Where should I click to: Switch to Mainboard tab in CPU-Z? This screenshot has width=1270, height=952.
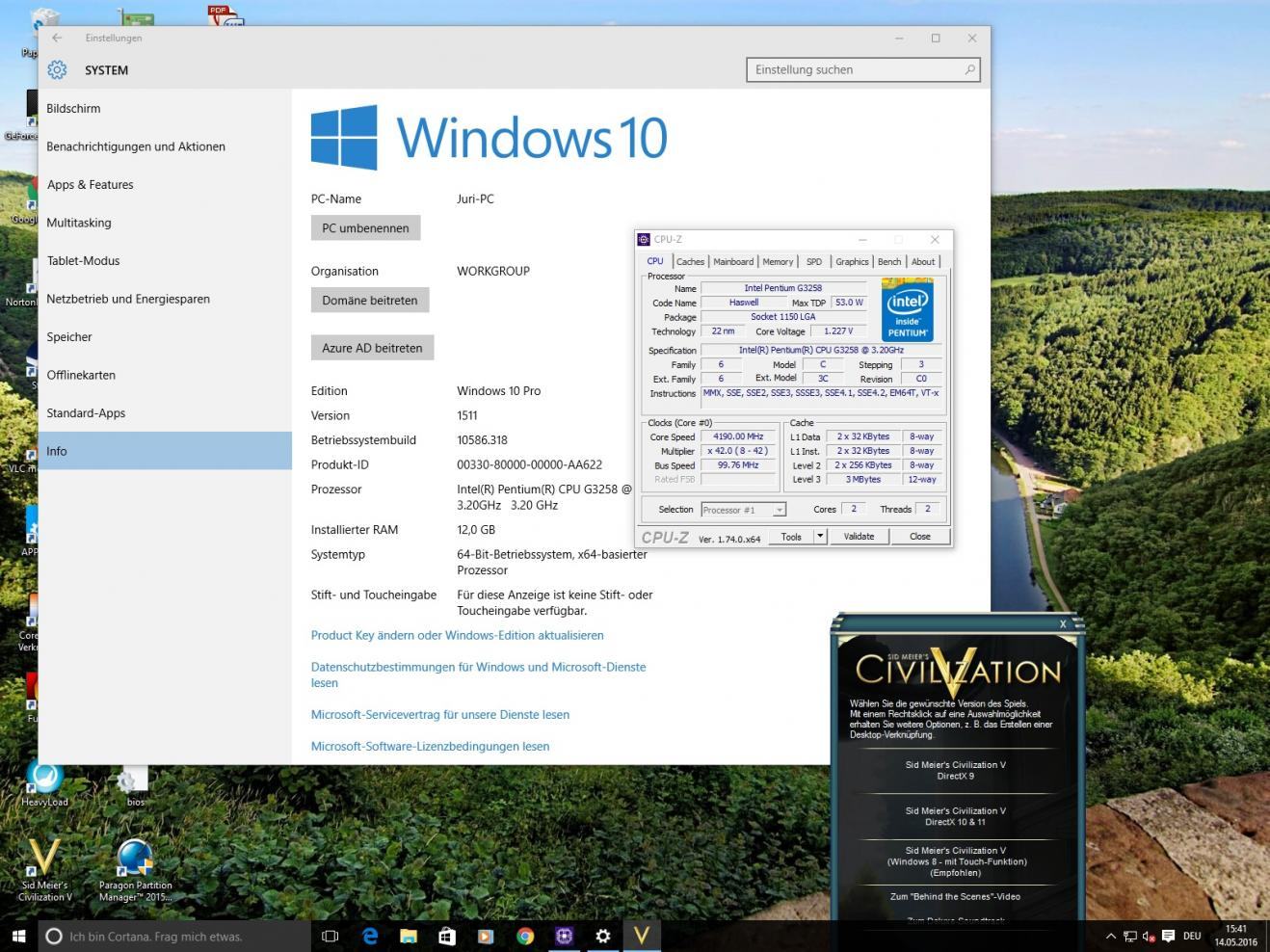click(733, 261)
